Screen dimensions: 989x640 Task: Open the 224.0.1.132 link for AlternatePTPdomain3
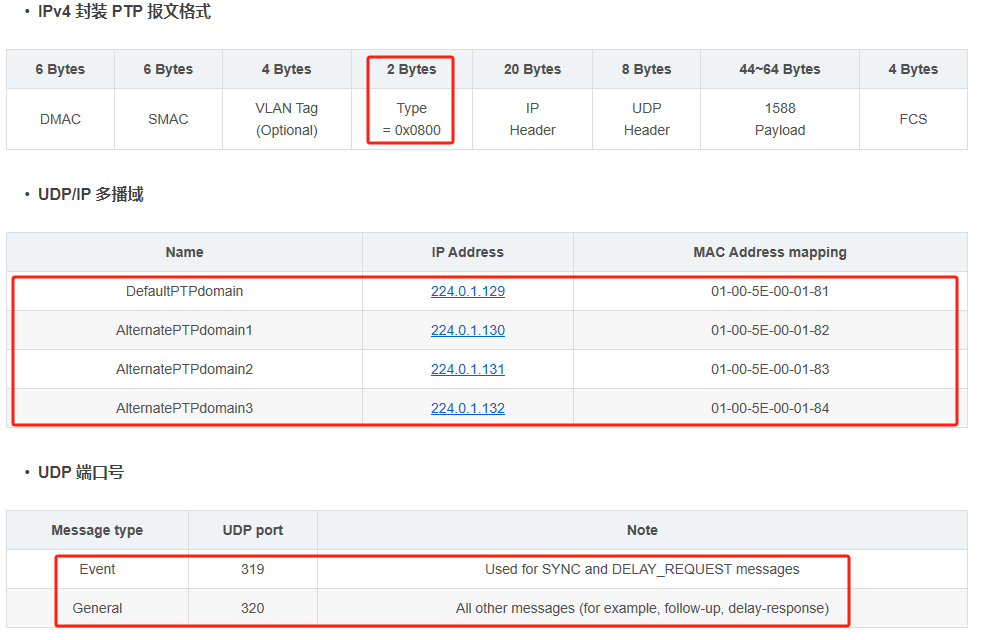tap(467, 408)
